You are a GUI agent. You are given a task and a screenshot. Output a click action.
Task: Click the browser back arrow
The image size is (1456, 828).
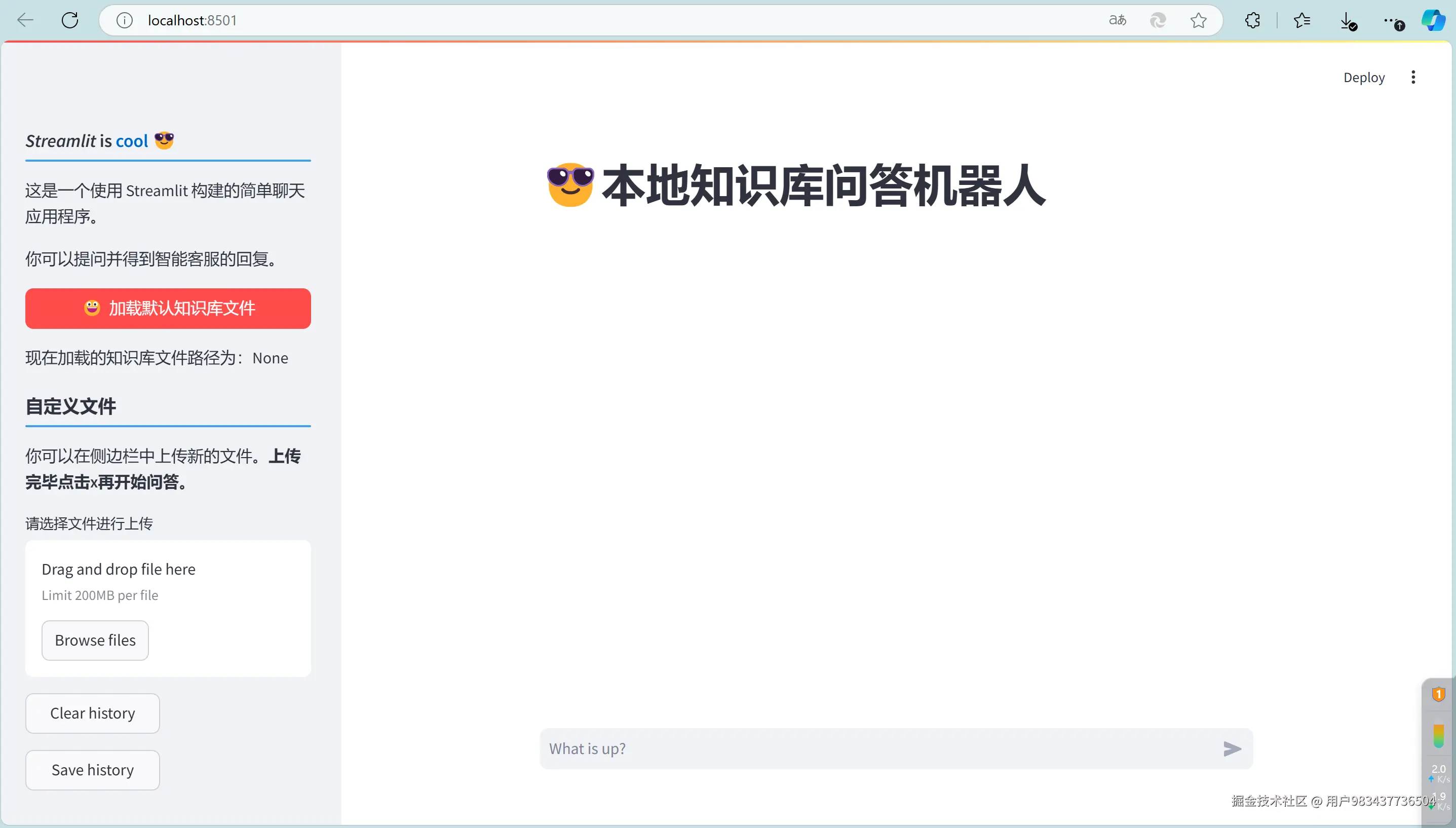tap(25, 20)
